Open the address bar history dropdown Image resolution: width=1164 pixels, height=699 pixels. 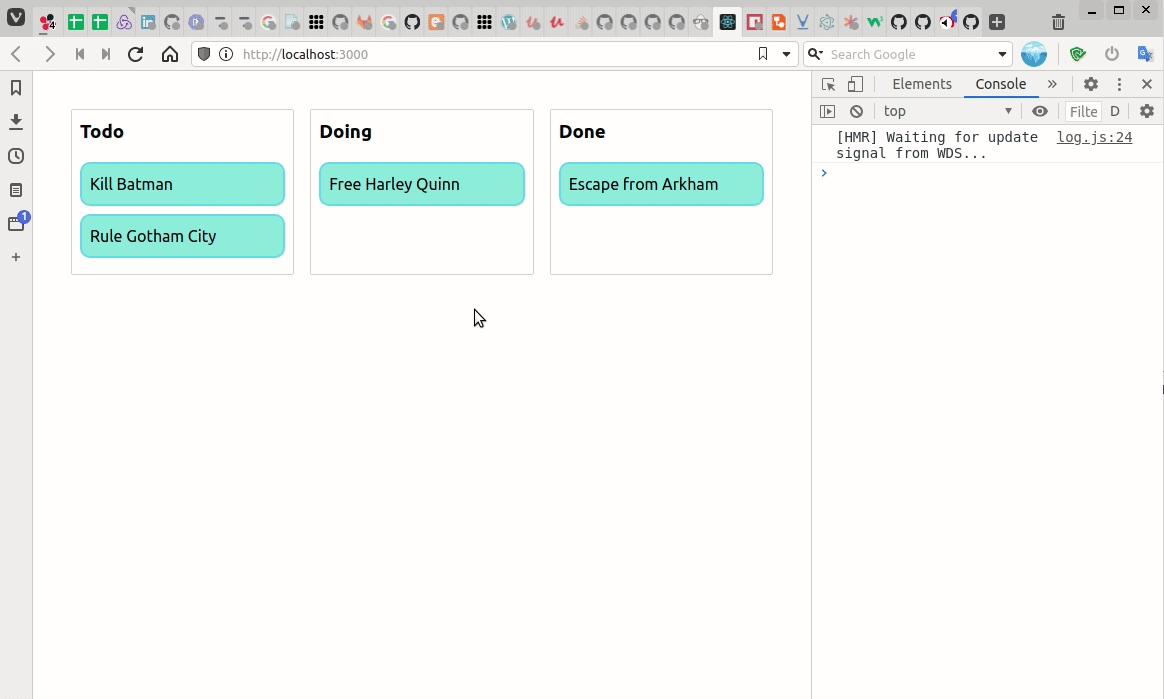coord(786,54)
